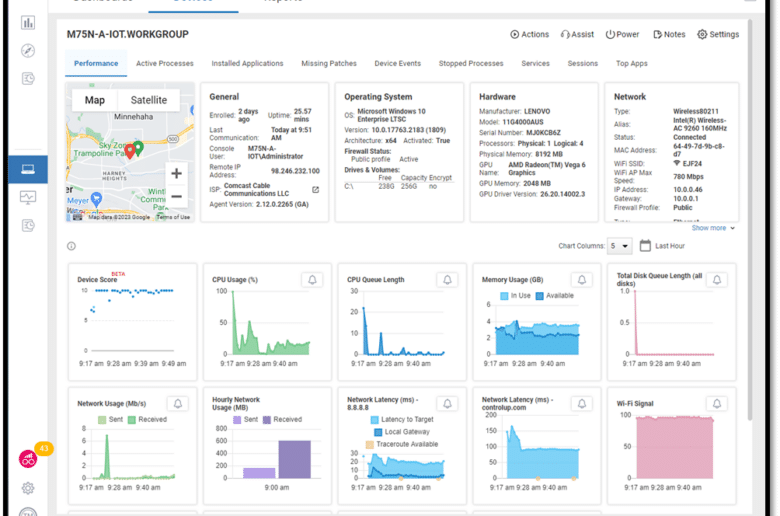
Task: Open the Chart Columns dropdown
Action: click(x=619, y=246)
